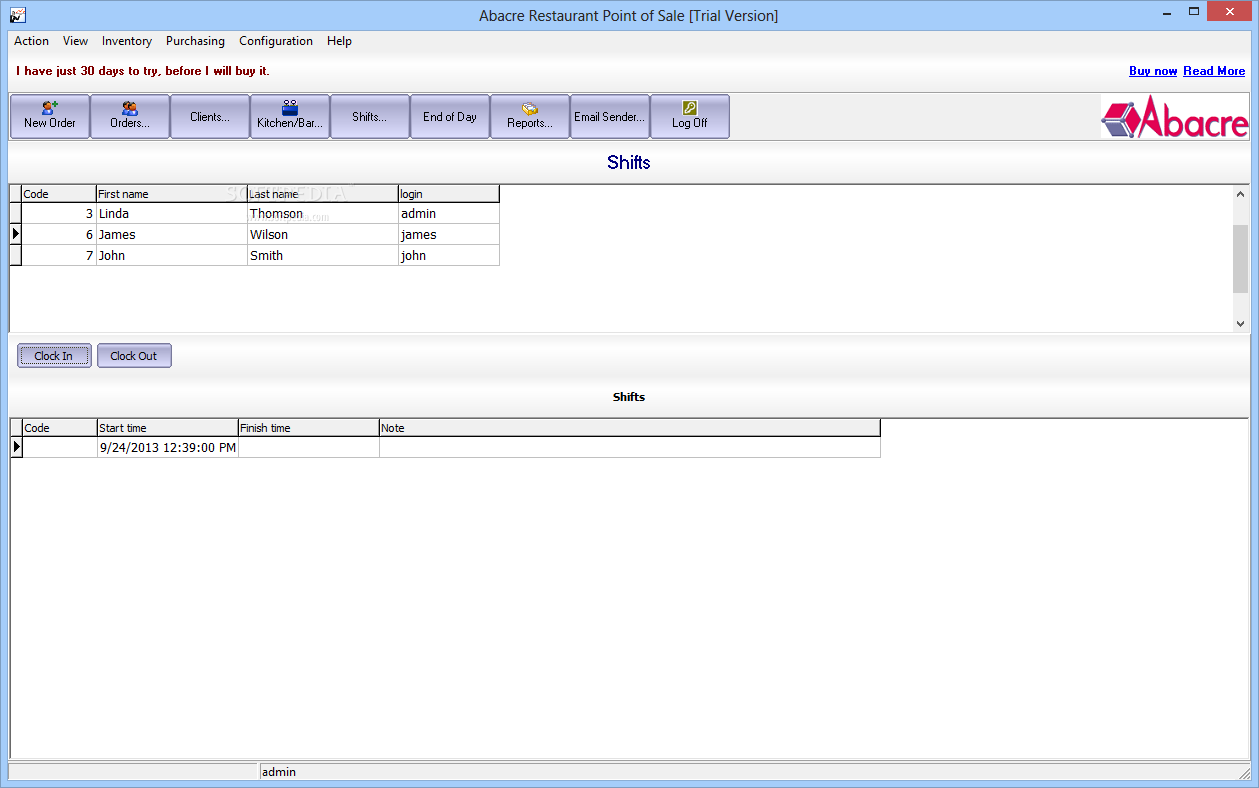Select the admin login cell in the grid

point(449,214)
